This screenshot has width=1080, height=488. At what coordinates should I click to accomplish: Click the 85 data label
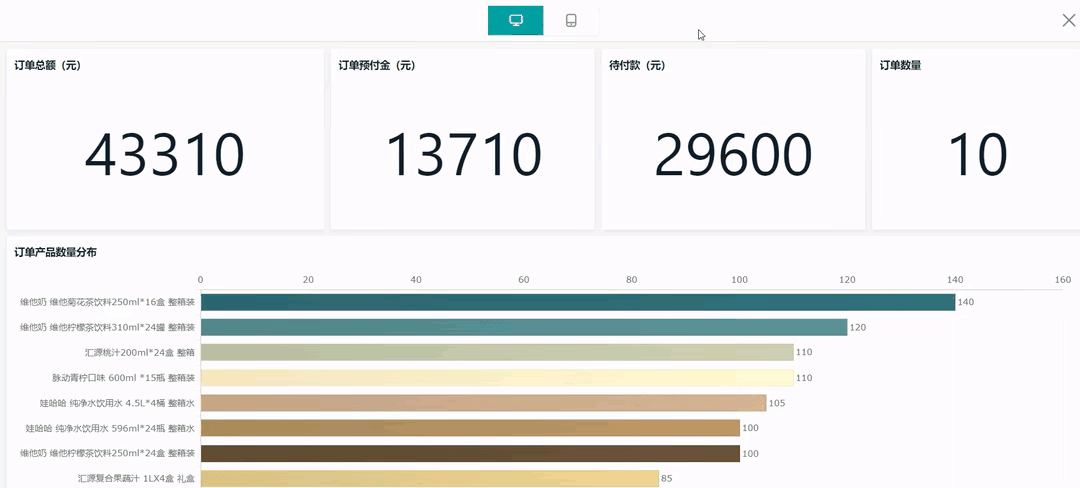click(x=667, y=478)
